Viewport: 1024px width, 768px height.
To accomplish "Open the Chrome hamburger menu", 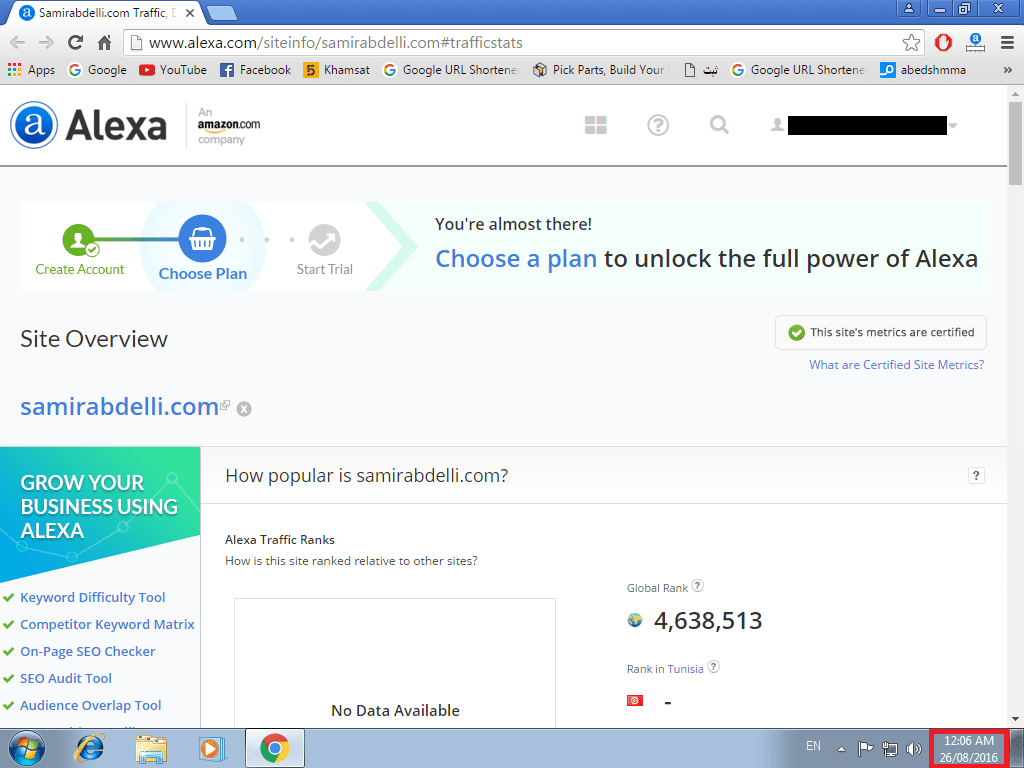I will tap(1007, 42).
